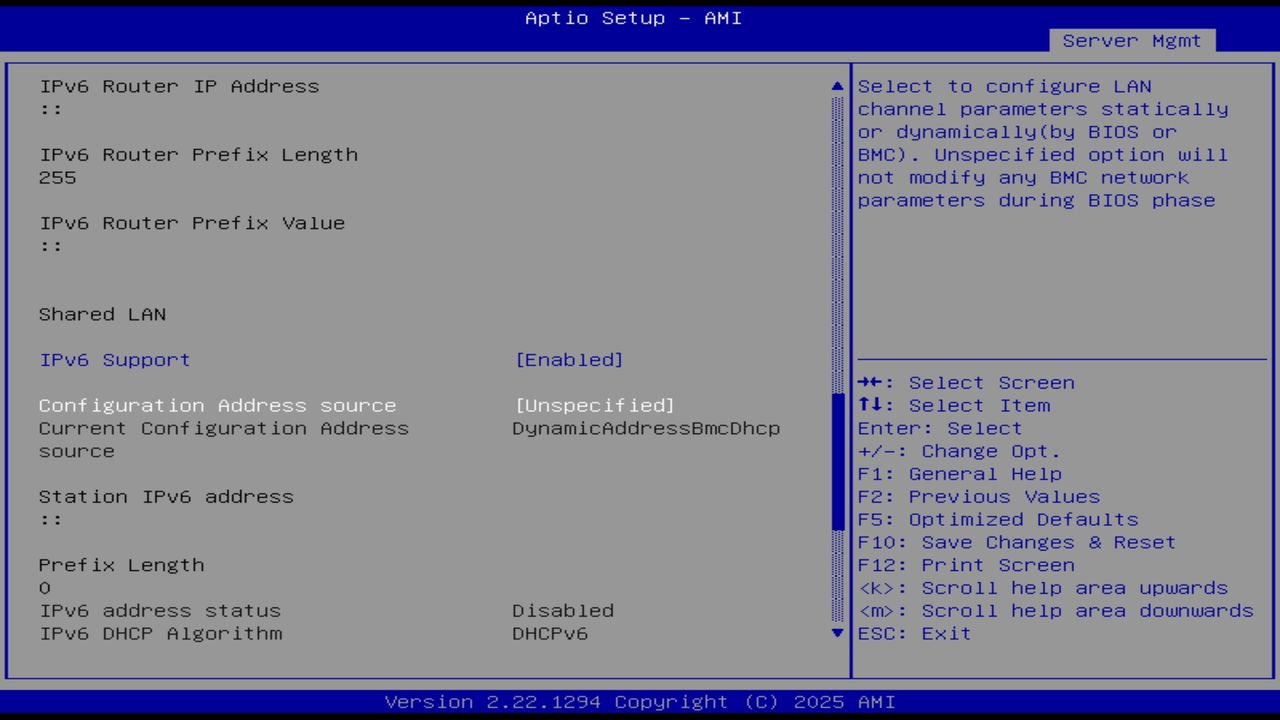
Task: Click the IPv6 address status row
Action: (160, 610)
